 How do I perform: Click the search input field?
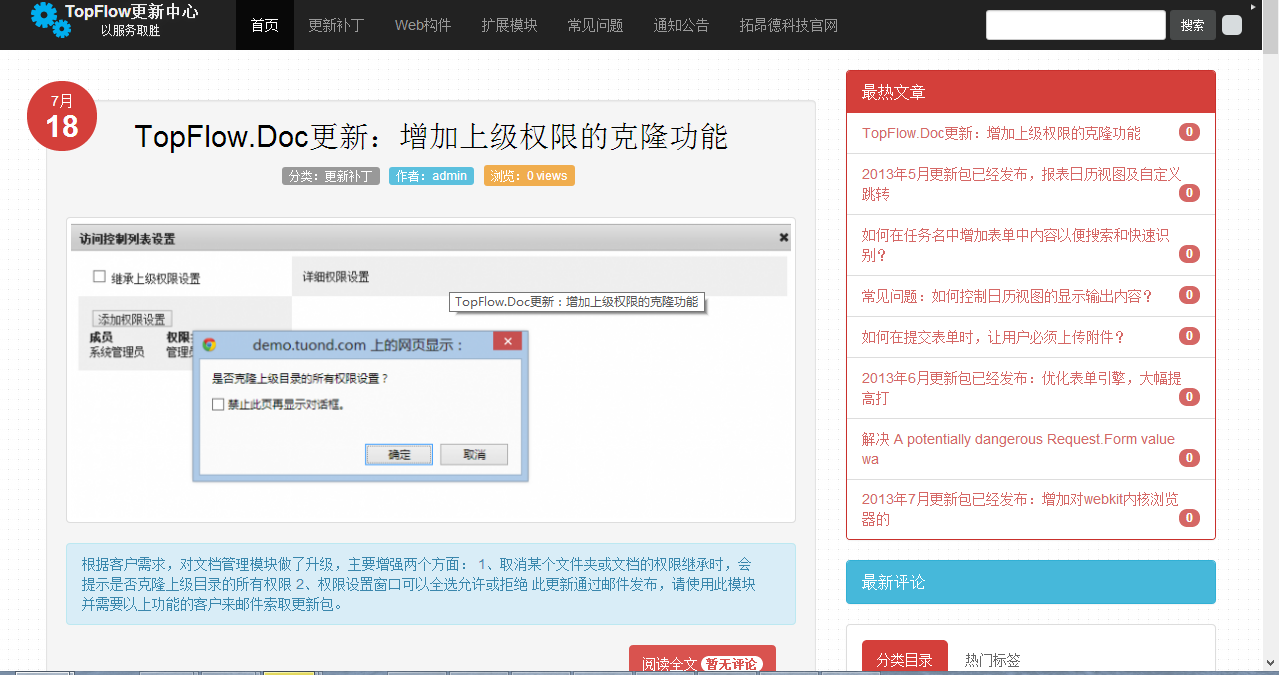coord(1076,25)
